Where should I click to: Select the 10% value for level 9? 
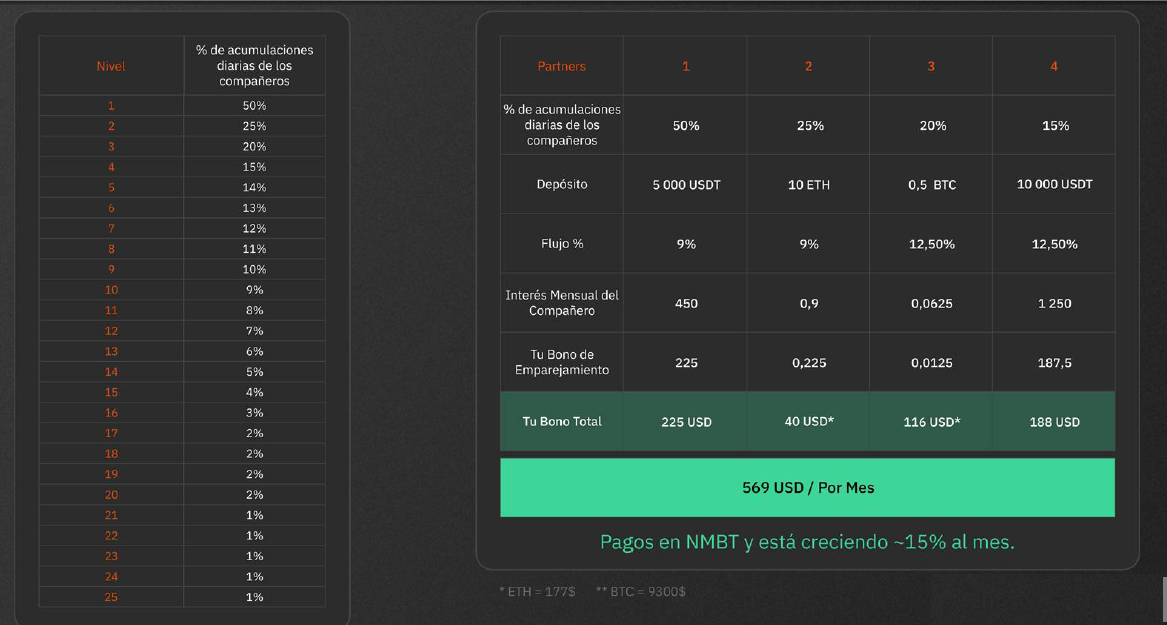point(255,269)
